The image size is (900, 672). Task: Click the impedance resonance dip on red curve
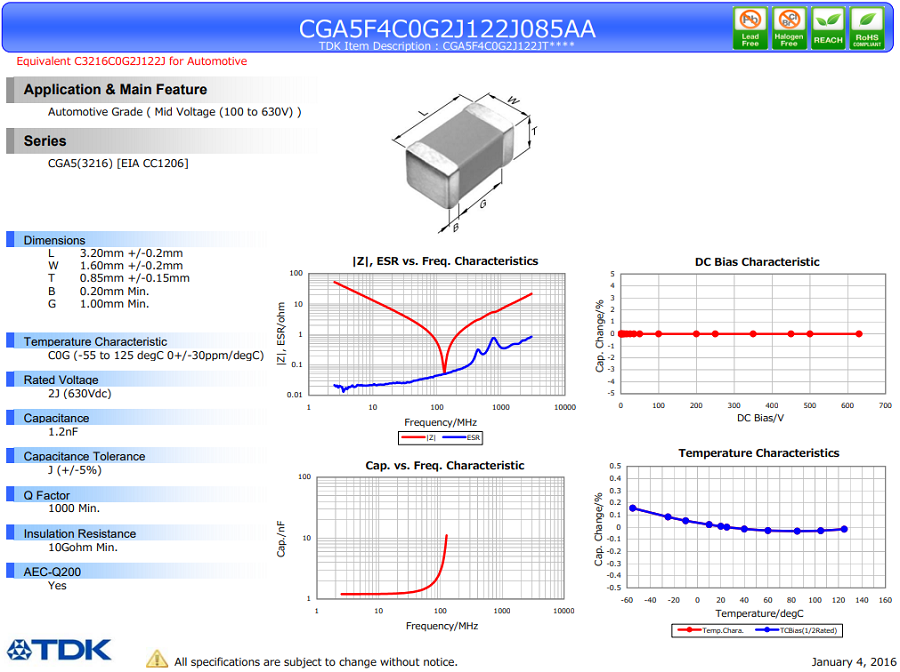coord(444,371)
